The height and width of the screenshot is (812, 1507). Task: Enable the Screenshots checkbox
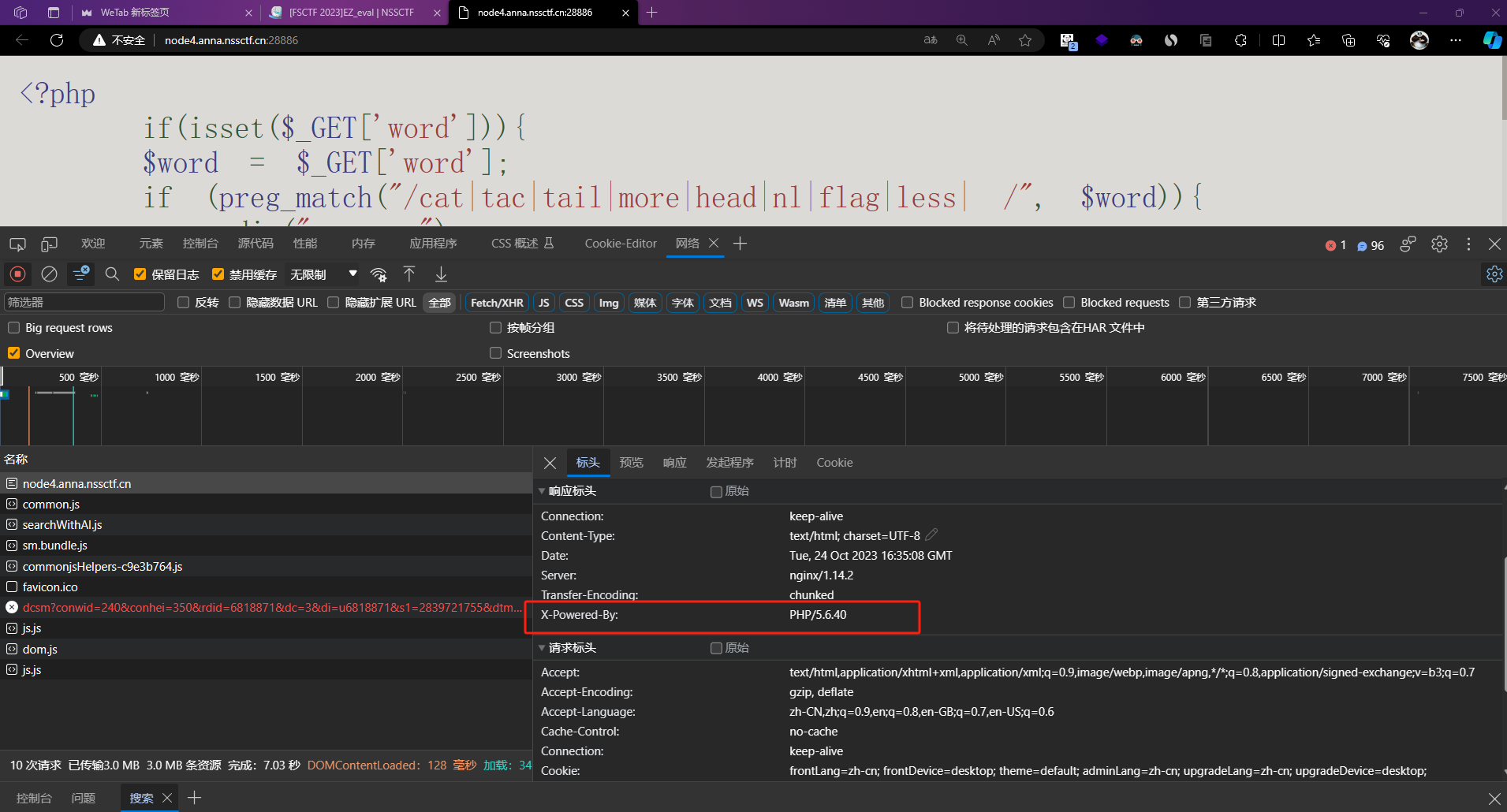(x=495, y=353)
